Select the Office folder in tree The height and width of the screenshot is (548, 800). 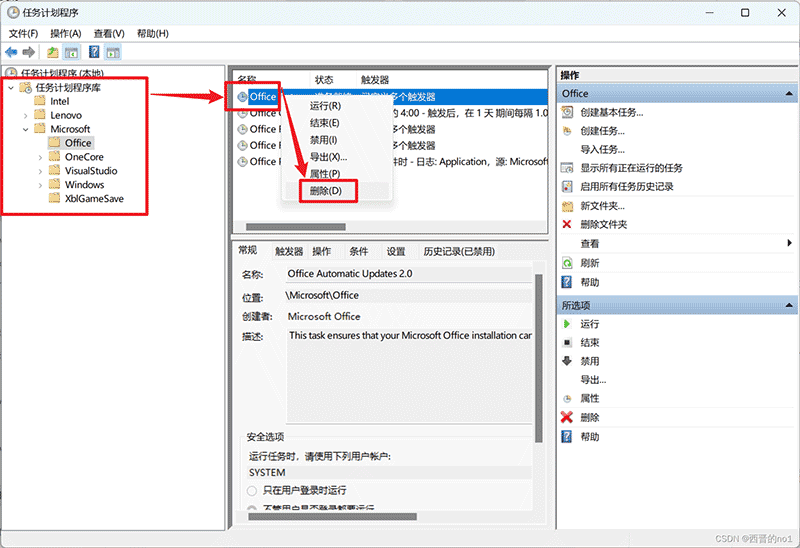78,143
